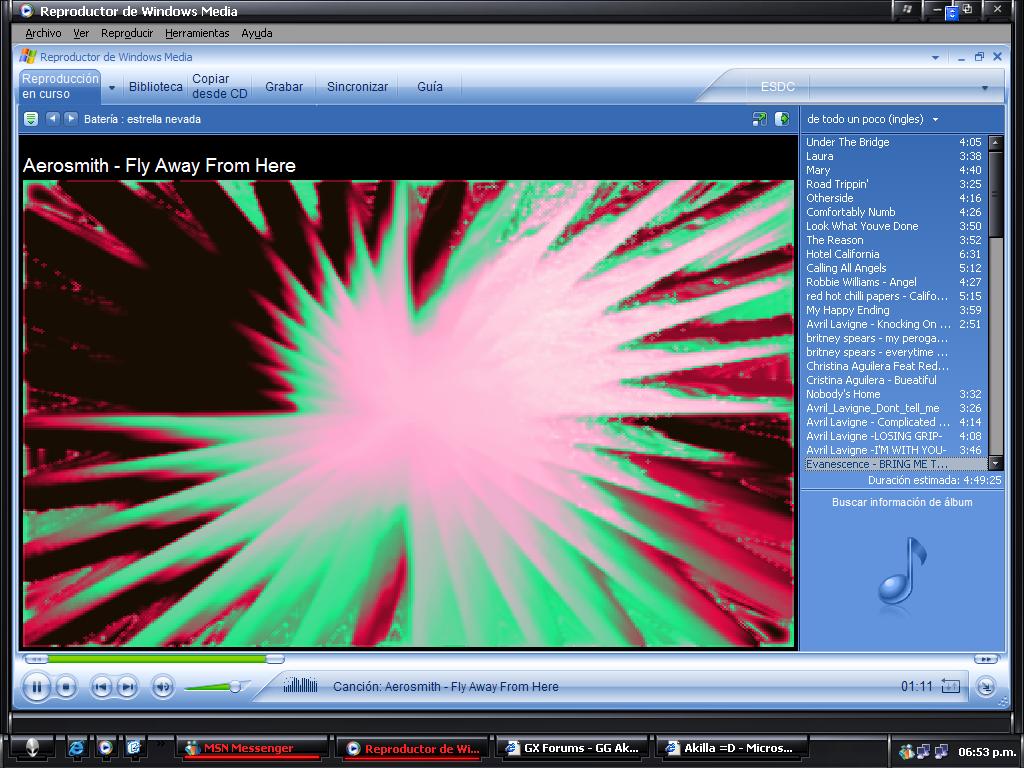Open the Herramientas menu
This screenshot has width=1024, height=768.
(197, 33)
